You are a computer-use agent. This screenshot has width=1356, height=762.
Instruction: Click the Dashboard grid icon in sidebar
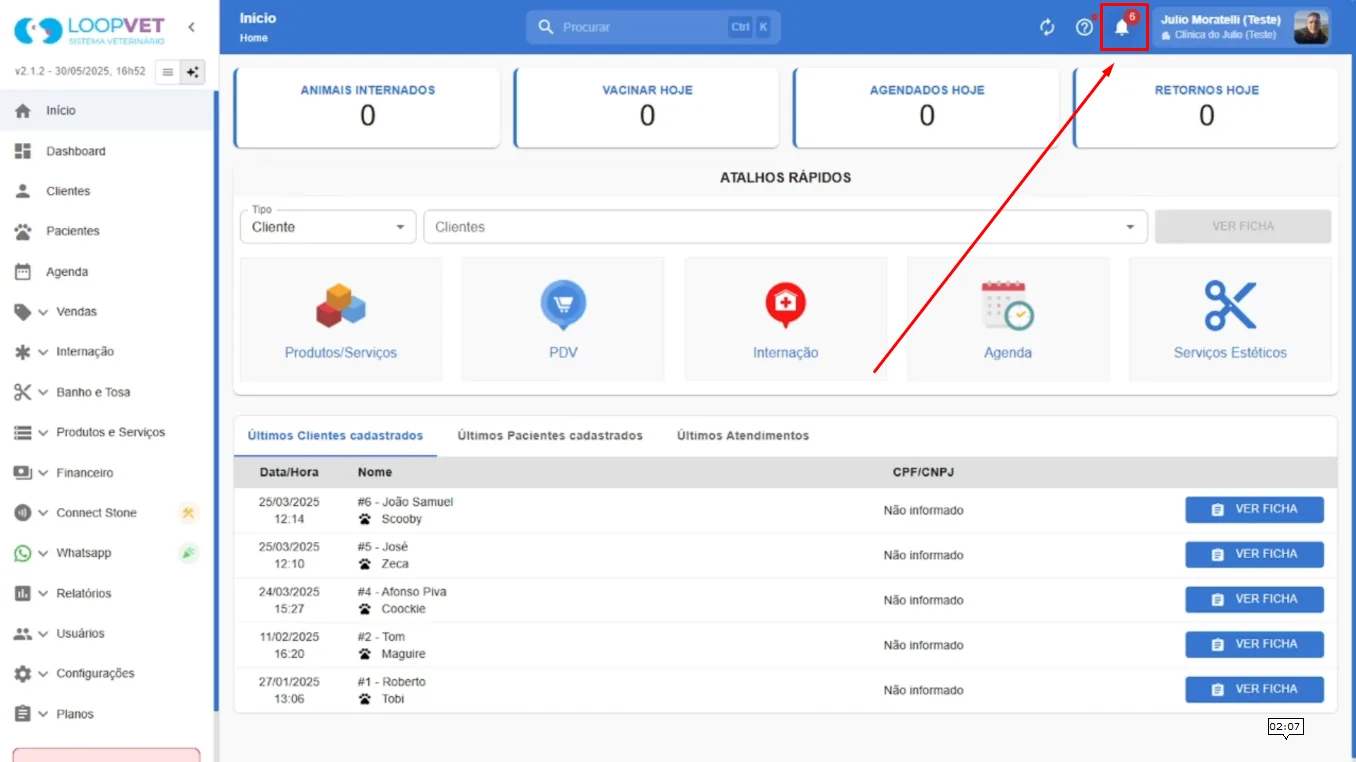[x=23, y=151]
